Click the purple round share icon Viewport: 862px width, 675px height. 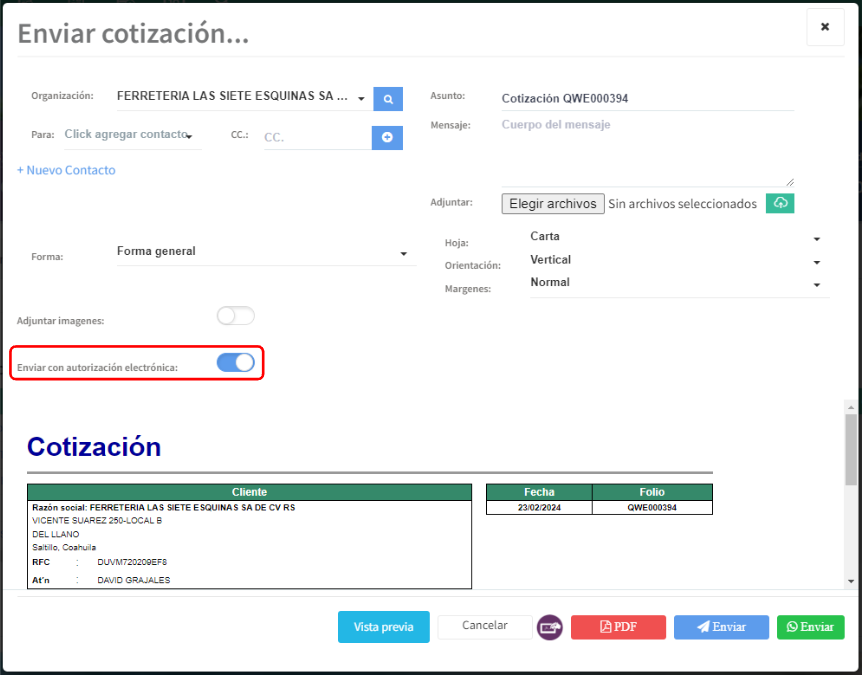(x=550, y=627)
